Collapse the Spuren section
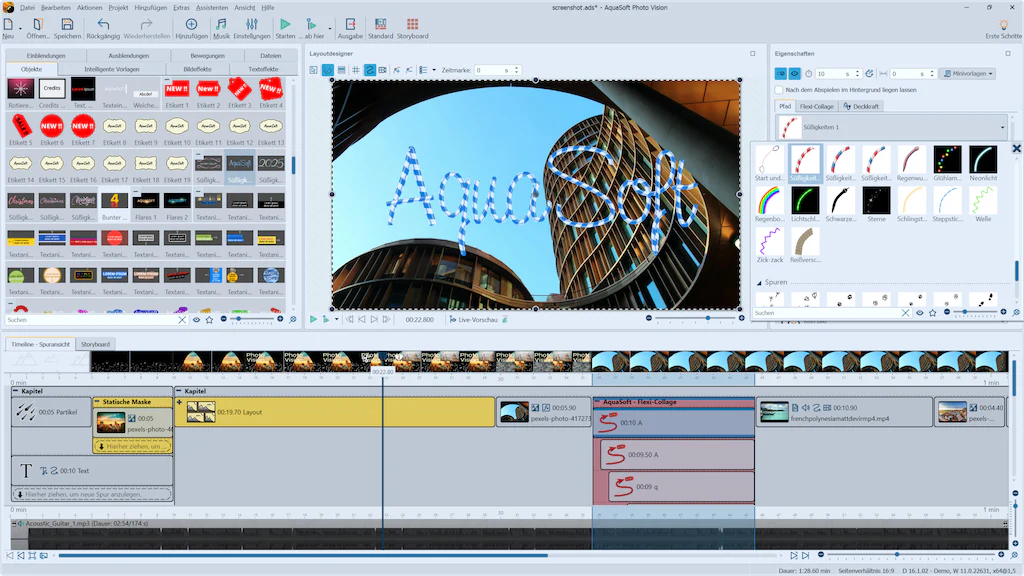The width and height of the screenshot is (1024, 576). 759,283
